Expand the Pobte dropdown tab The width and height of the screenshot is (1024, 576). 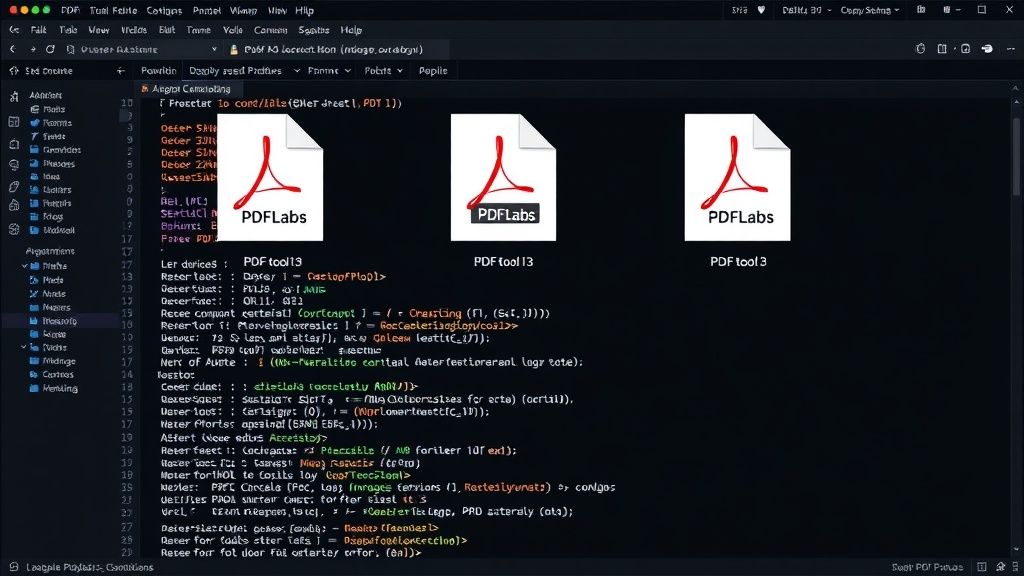pos(383,71)
